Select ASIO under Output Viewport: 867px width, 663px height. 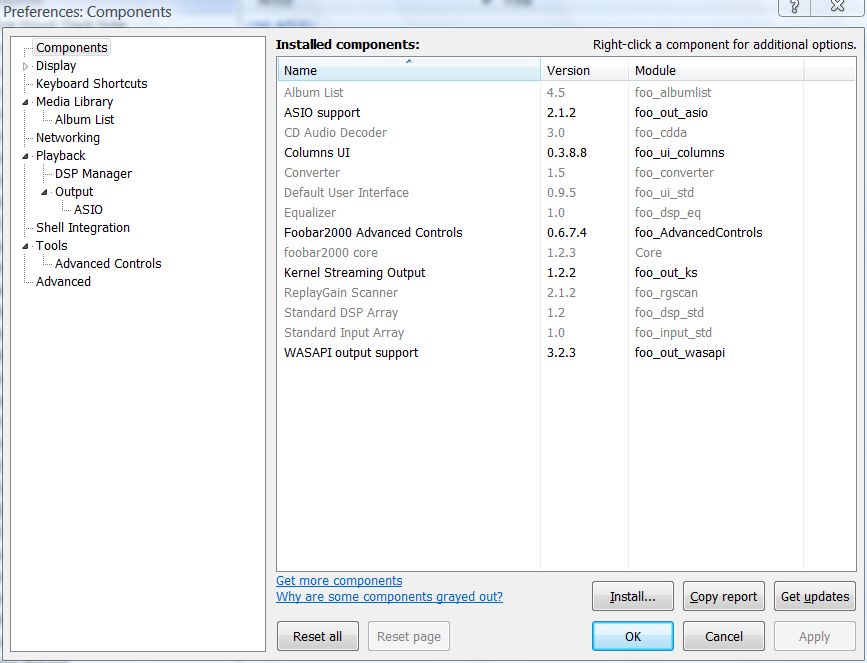click(88, 210)
